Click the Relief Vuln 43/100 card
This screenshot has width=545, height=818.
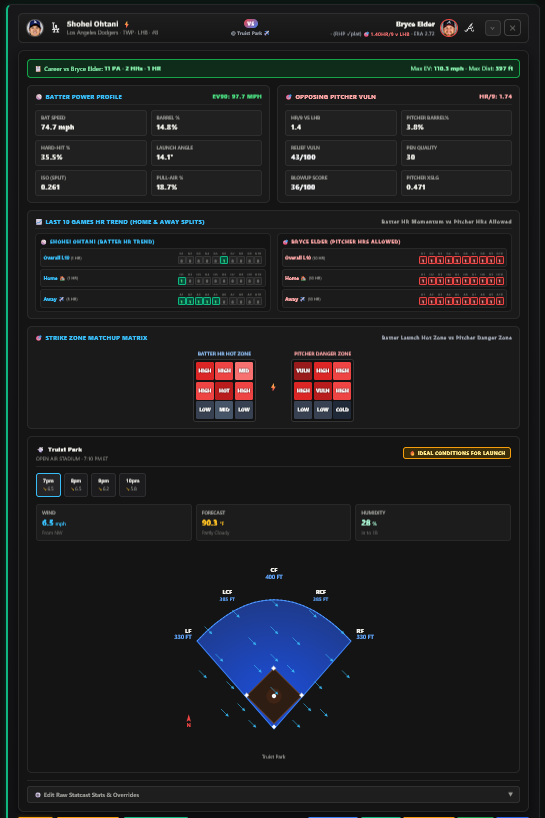(x=341, y=153)
